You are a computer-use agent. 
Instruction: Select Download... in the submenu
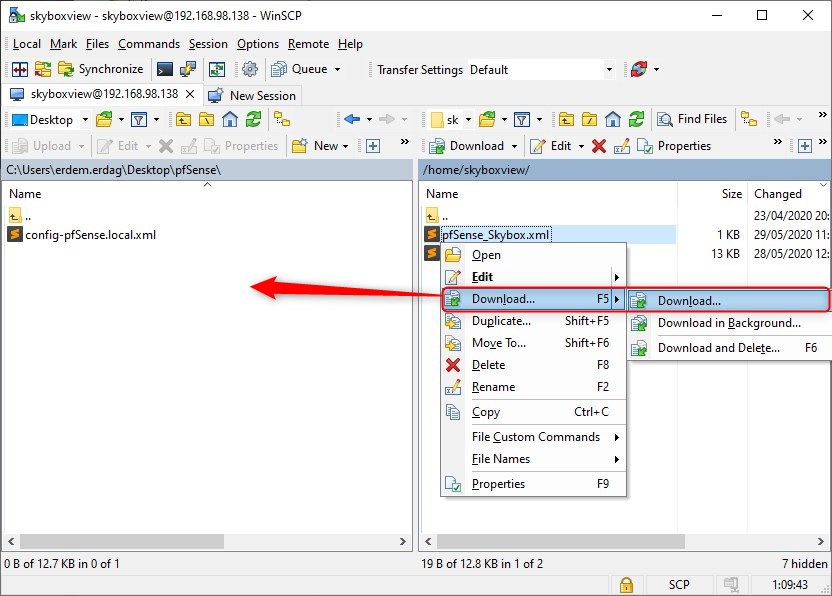729,301
